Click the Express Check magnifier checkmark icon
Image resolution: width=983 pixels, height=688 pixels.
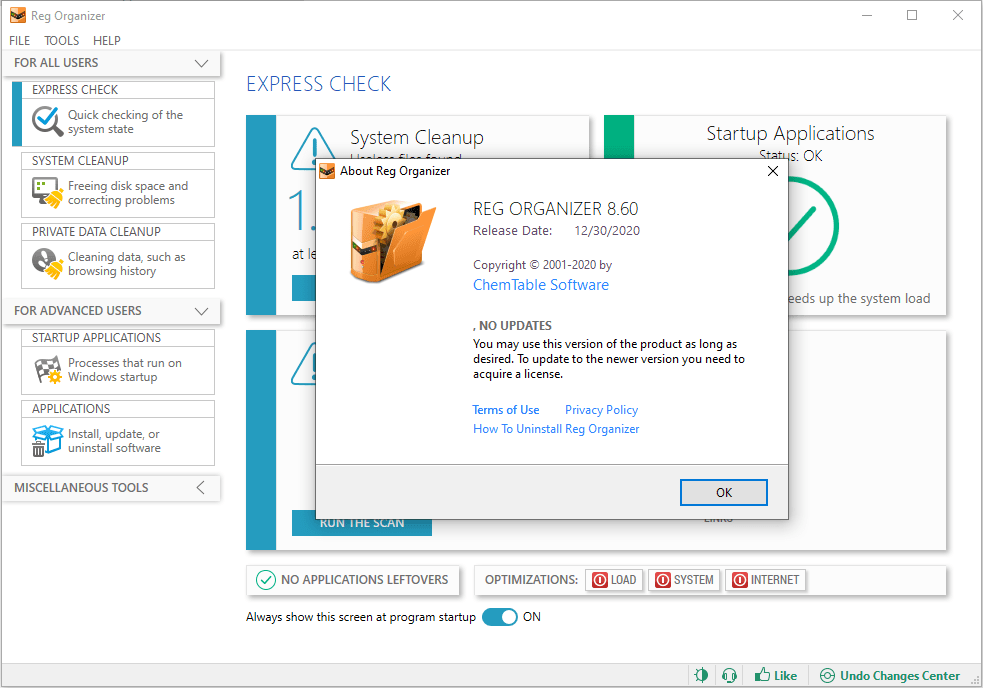(x=48, y=121)
